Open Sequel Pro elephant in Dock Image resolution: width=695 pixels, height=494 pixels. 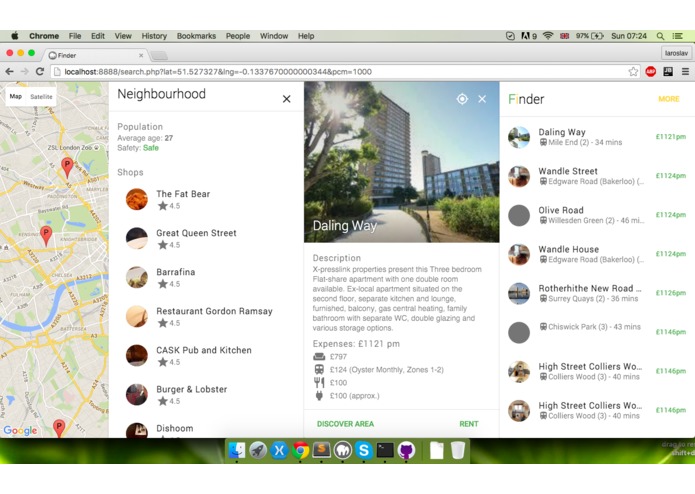point(343,451)
